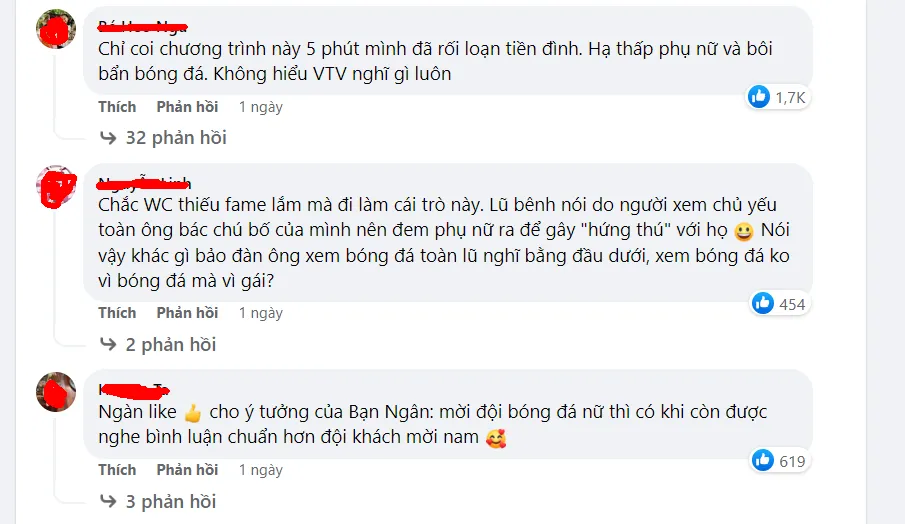Click the like reaction icon beside 454
Screen dimensions: 905x524
763,304
